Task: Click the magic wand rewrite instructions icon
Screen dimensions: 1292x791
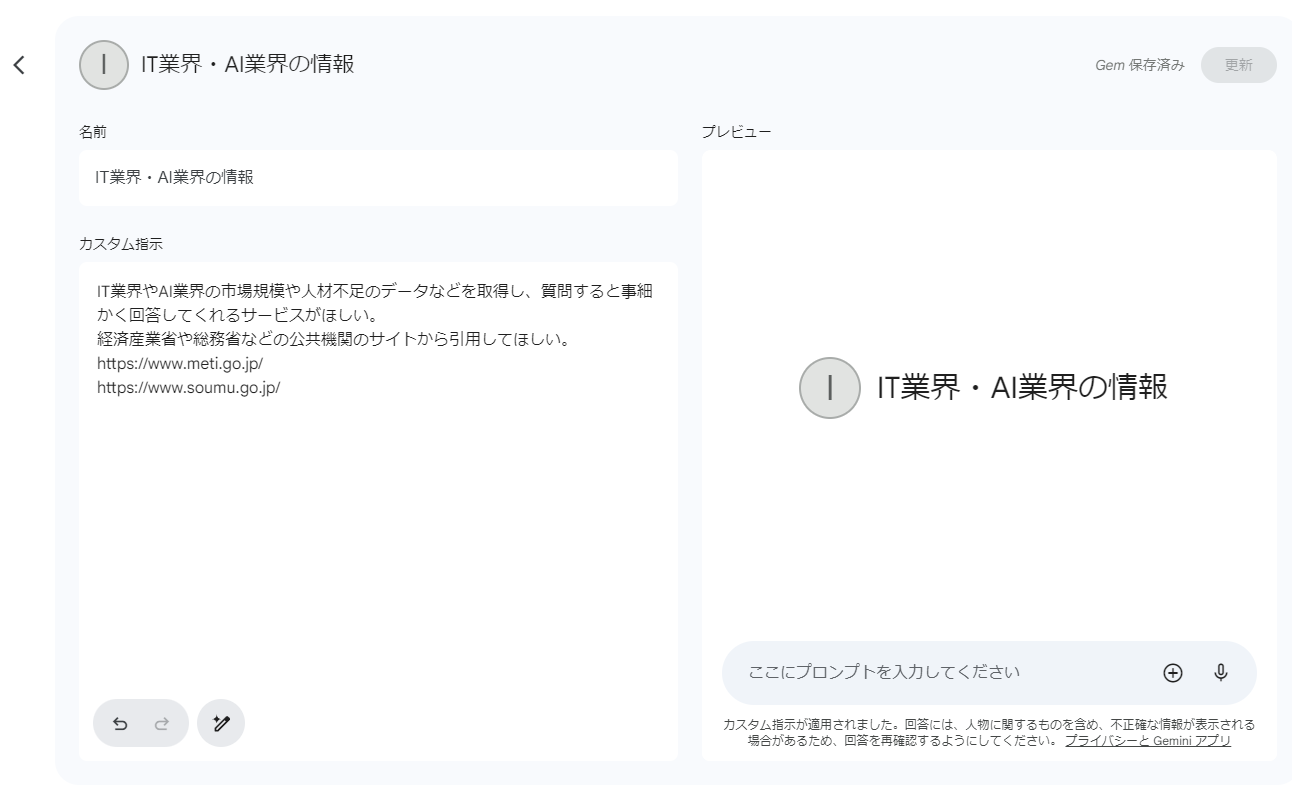Action: tap(221, 724)
